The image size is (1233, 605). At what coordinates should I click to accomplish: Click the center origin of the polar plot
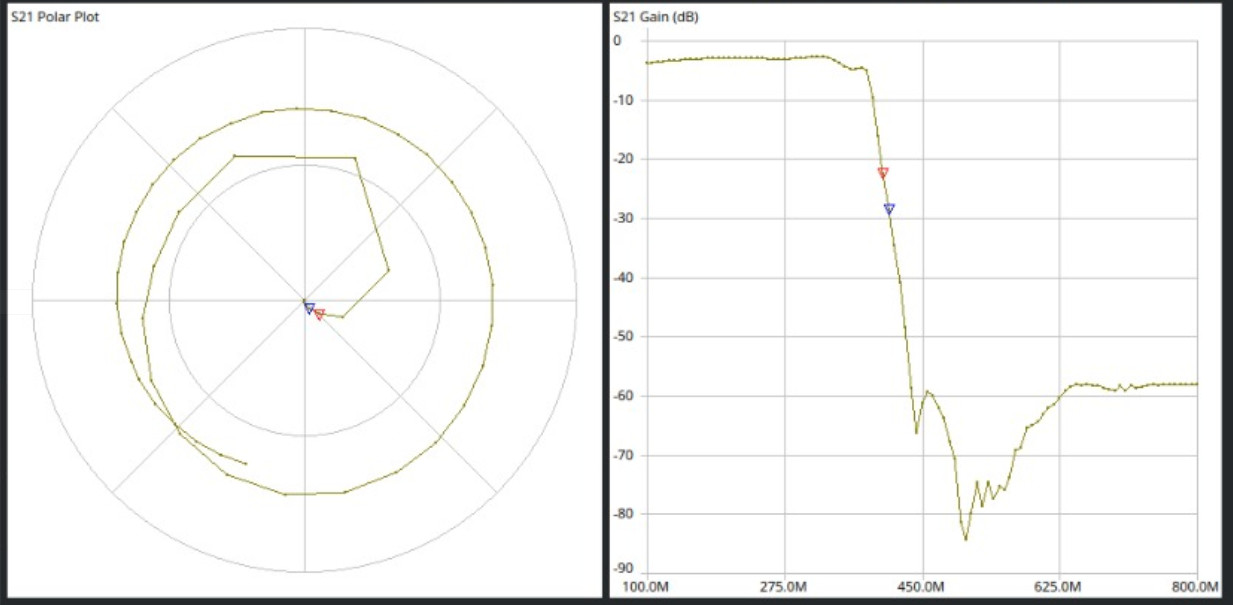tap(304, 300)
